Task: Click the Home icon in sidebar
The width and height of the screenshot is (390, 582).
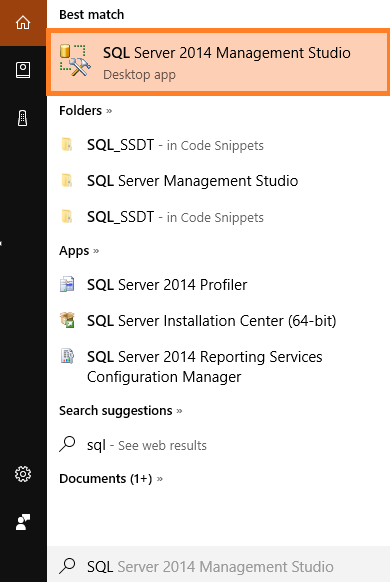Action: (x=23, y=22)
